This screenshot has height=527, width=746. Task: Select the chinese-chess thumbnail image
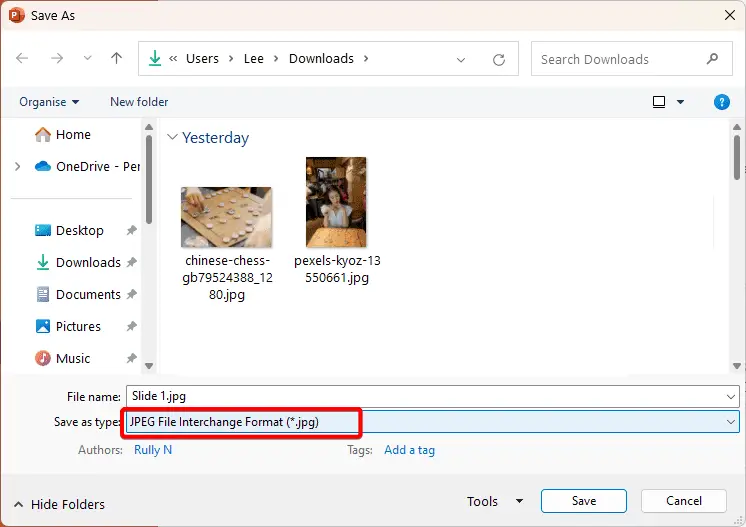[226, 217]
